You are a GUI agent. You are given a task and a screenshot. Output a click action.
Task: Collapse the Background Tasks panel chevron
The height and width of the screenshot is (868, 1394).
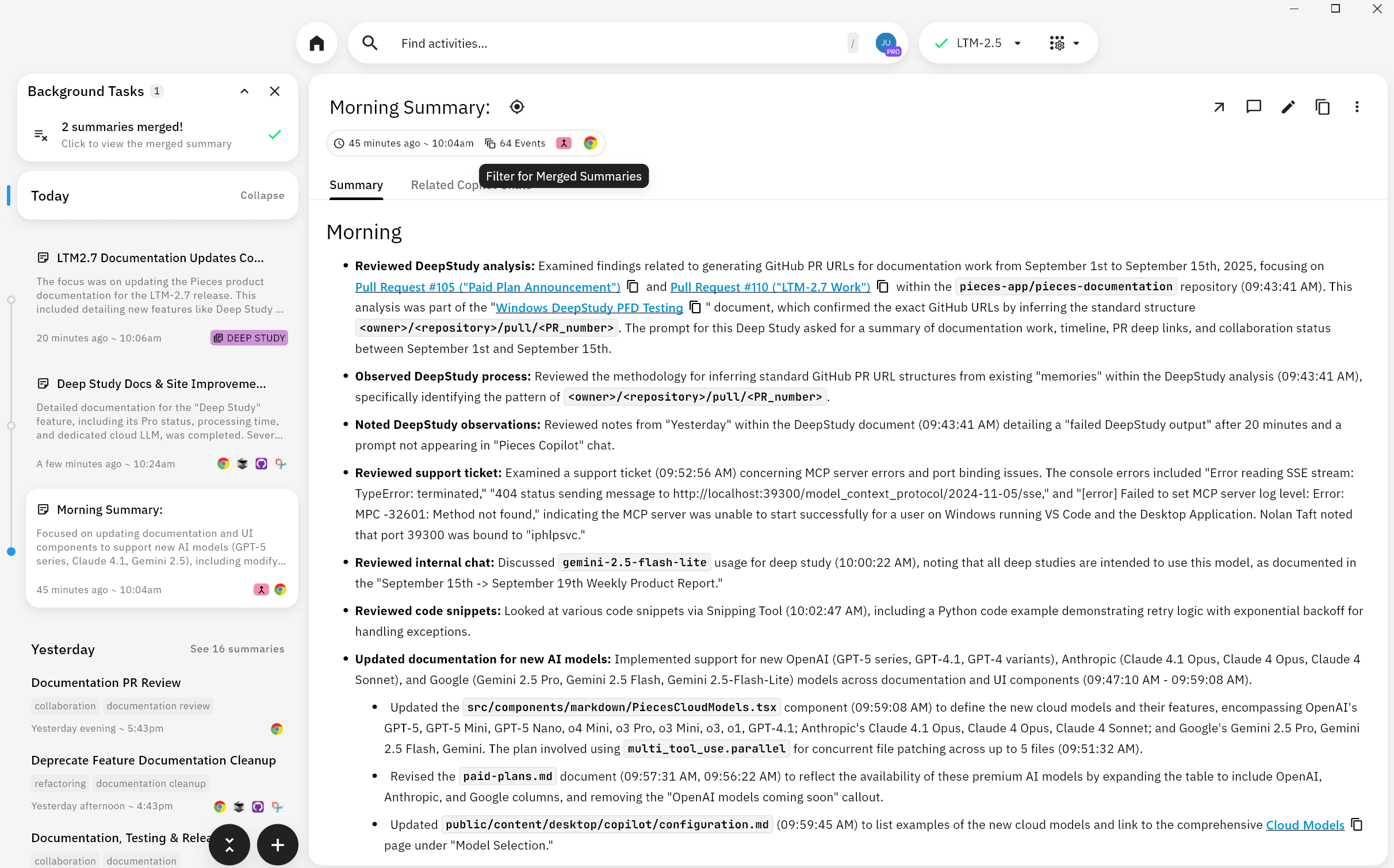point(244,91)
